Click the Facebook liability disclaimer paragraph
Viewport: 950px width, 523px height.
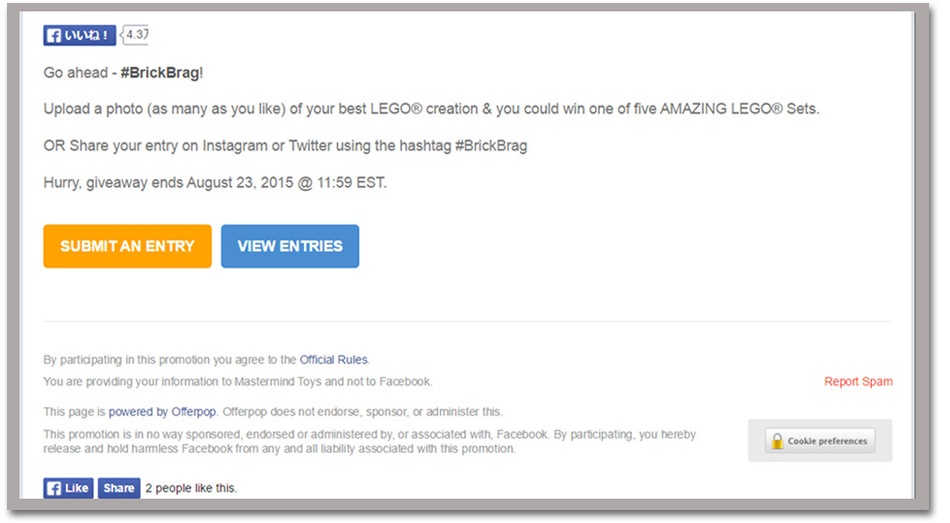click(x=370, y=441)
